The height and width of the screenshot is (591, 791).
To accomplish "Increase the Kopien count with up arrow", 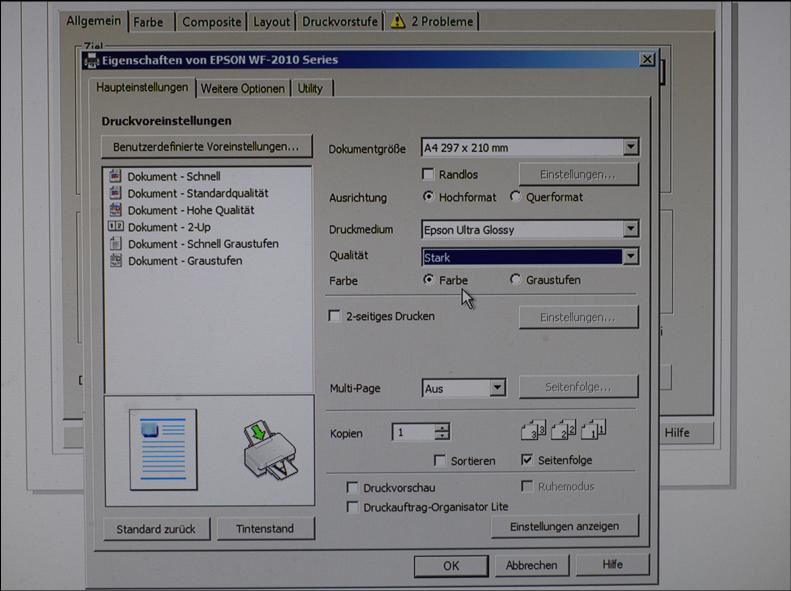I will point(442,428).
